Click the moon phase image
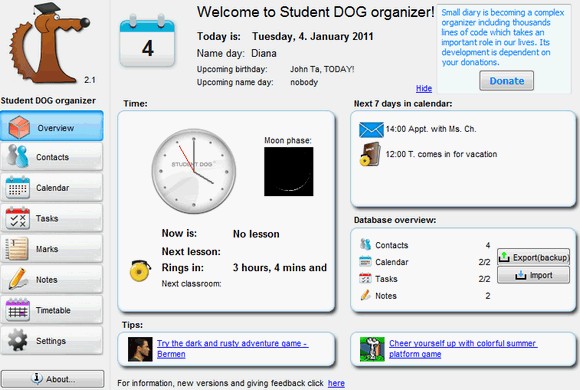This screenshot has width=580, height=390. click(x=289, y=171)
